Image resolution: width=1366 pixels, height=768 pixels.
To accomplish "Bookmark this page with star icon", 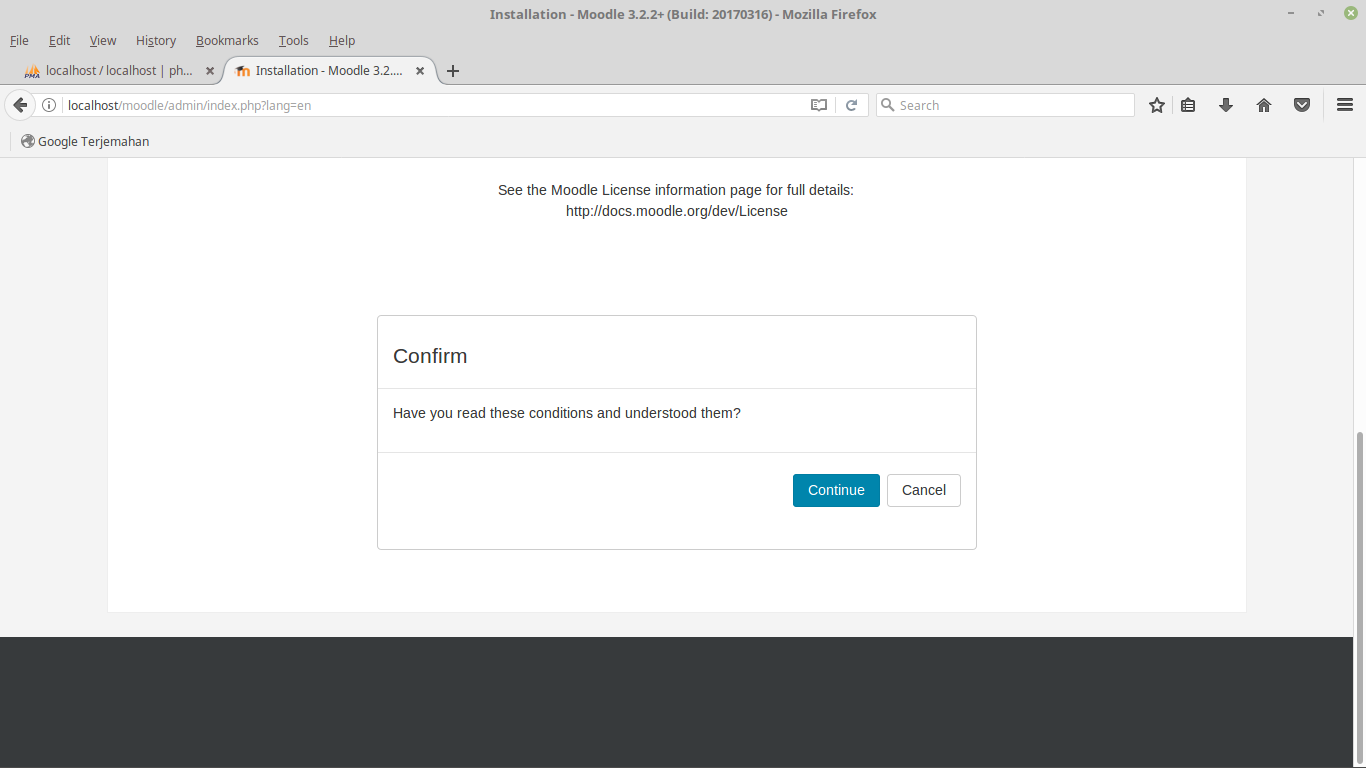I will [1157, 105].
